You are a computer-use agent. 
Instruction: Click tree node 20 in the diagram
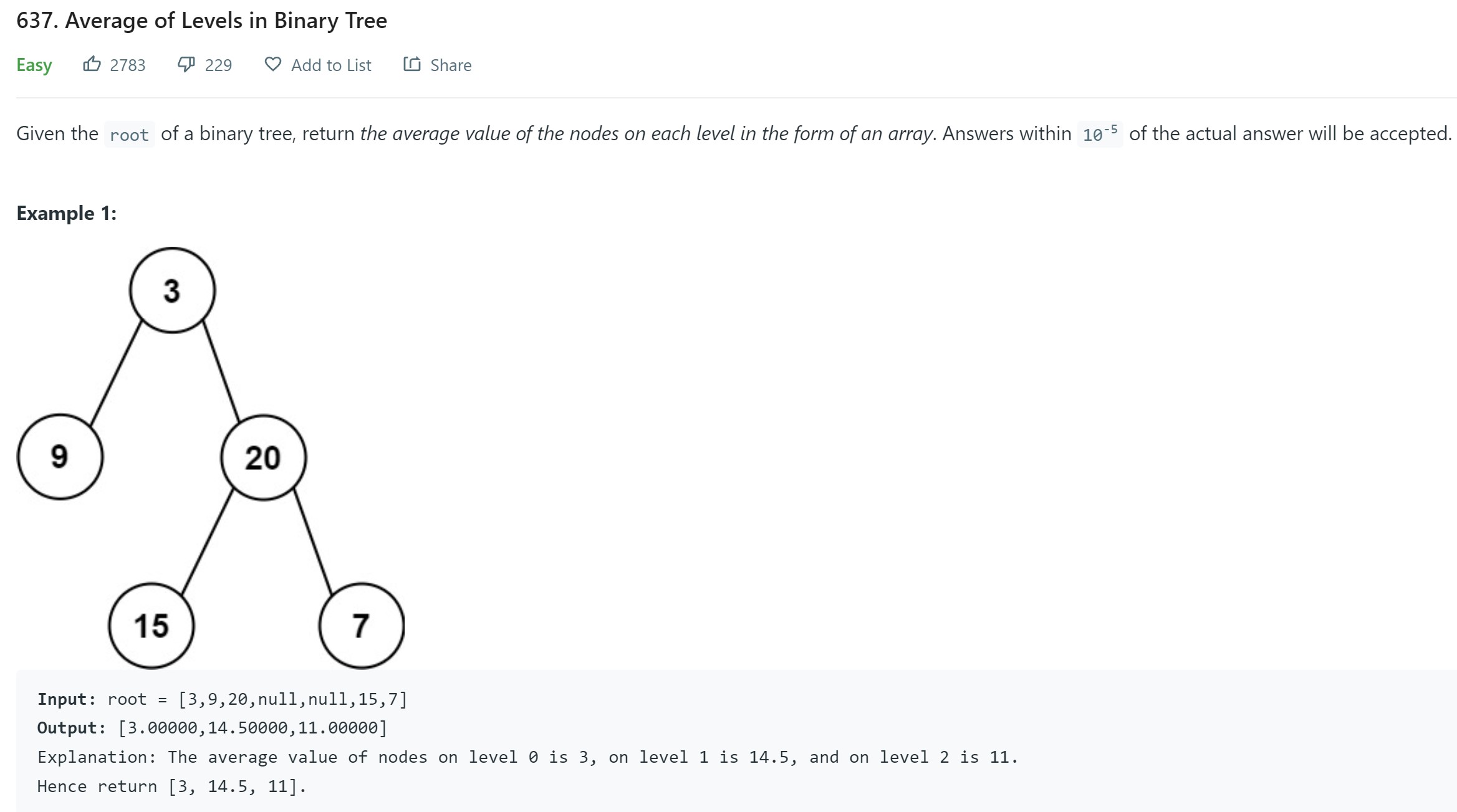(263, 458)
